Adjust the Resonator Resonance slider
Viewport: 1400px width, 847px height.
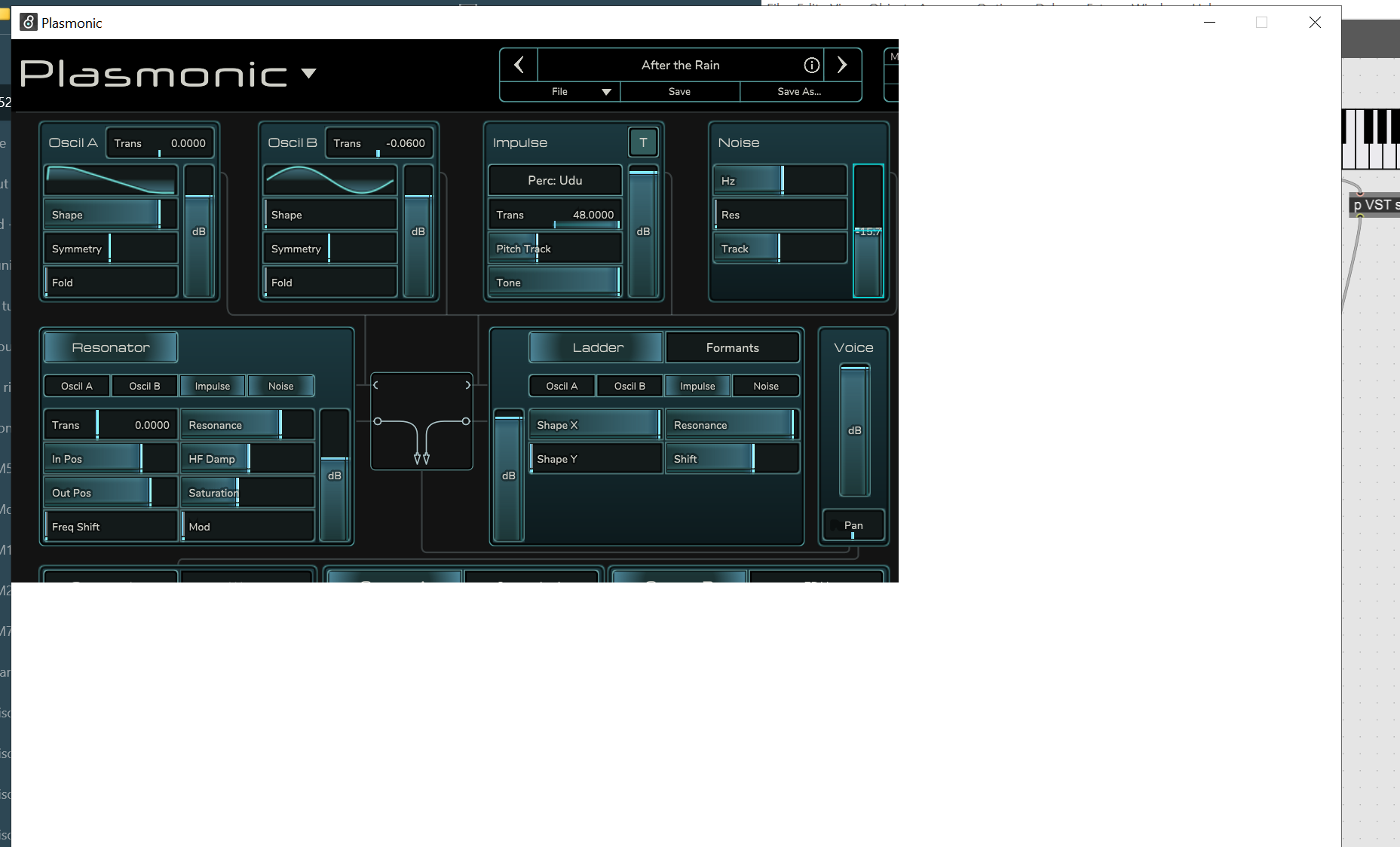point(247,425)
